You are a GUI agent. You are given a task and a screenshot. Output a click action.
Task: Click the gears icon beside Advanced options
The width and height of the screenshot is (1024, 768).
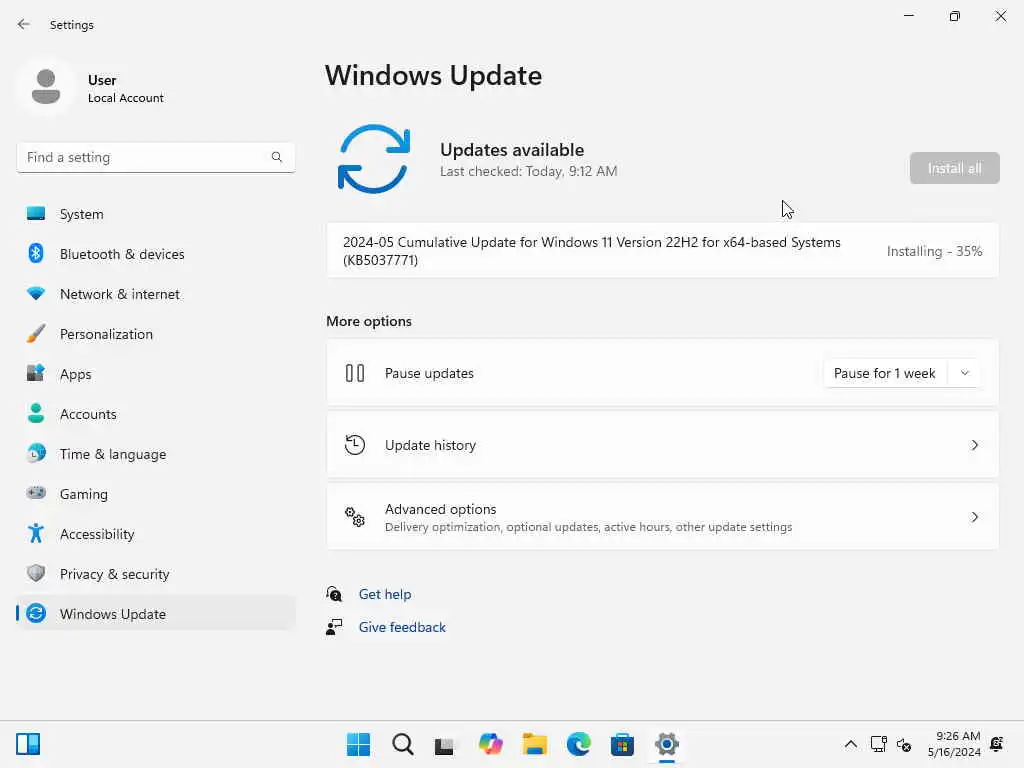click(x=355, y=517)
